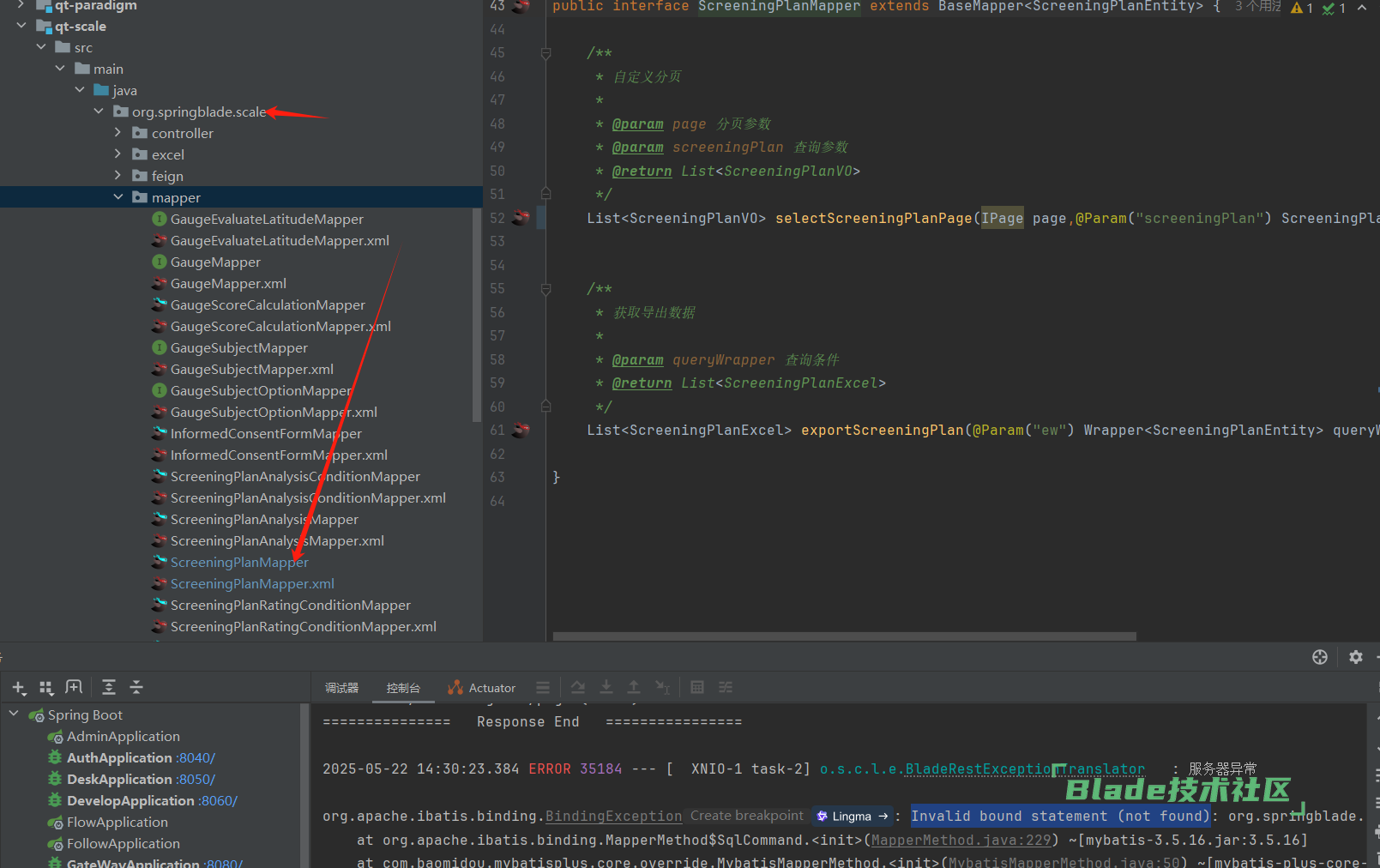Select GaugeSubjectMapper in tree
Image resolution: width=1380 pixels, height=868 pixels.
point(239,347)
